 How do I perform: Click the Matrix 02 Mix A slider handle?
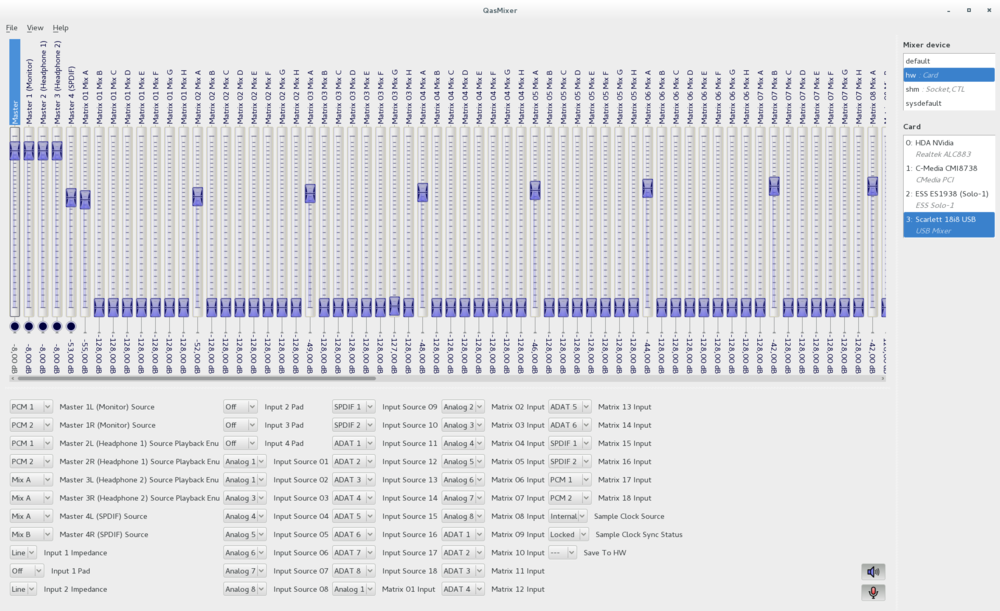point(198,196)
